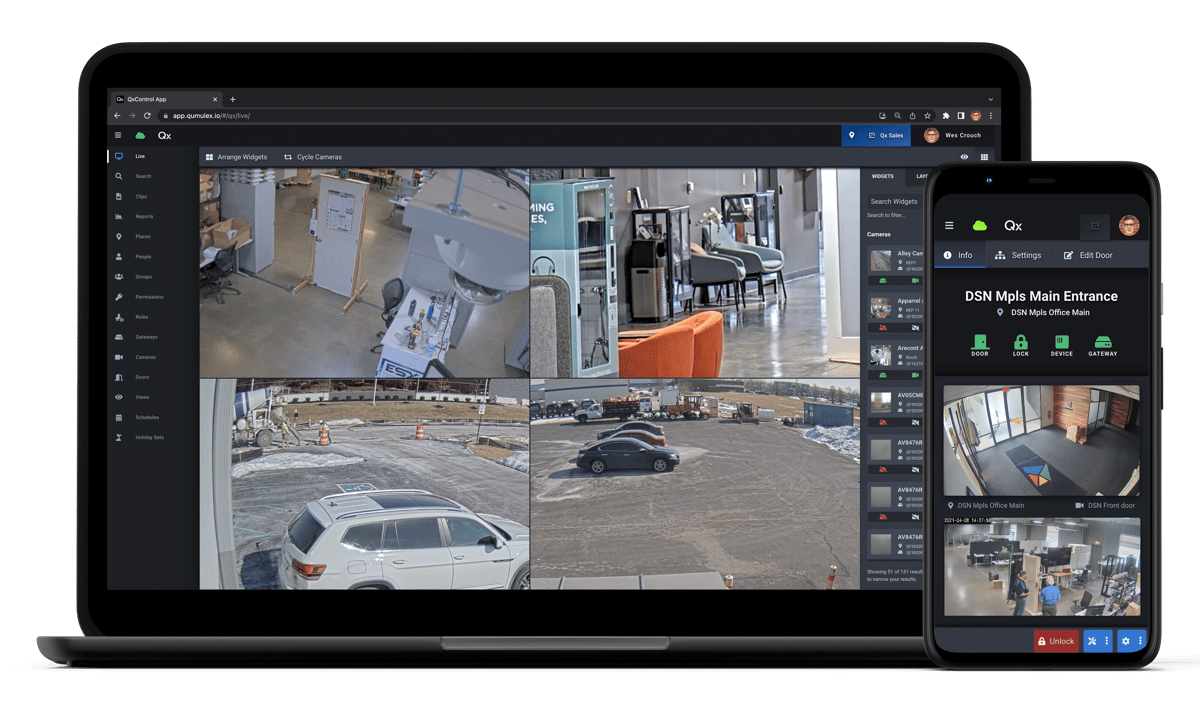Open the Permissions key icon
Viewport: 1200px width, 702px height.
click(x=119, y=297)
